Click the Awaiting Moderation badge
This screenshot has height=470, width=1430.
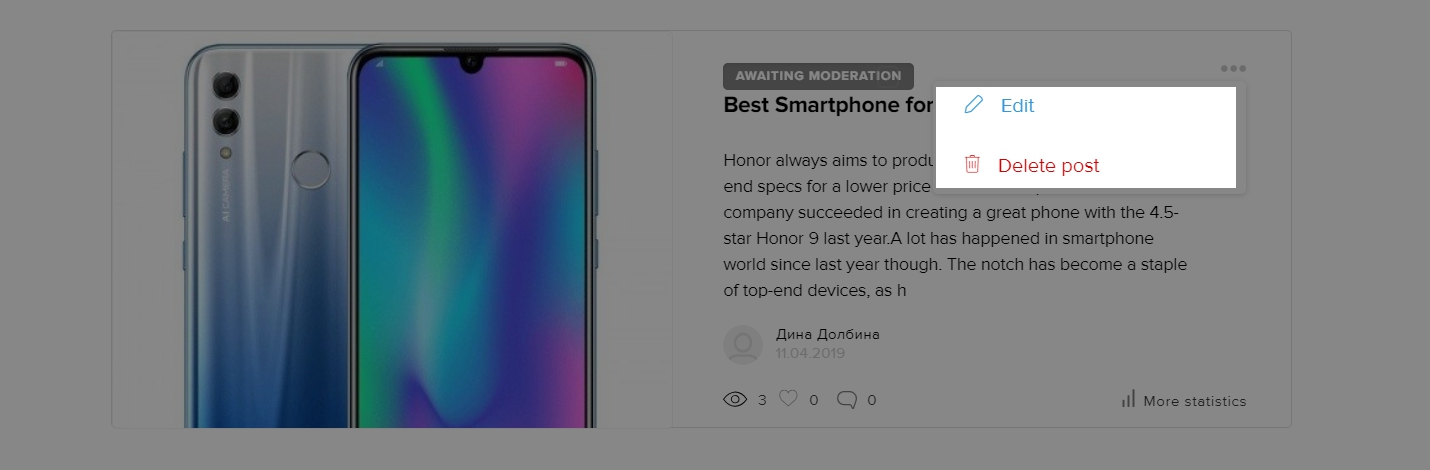tap(818, 76)
